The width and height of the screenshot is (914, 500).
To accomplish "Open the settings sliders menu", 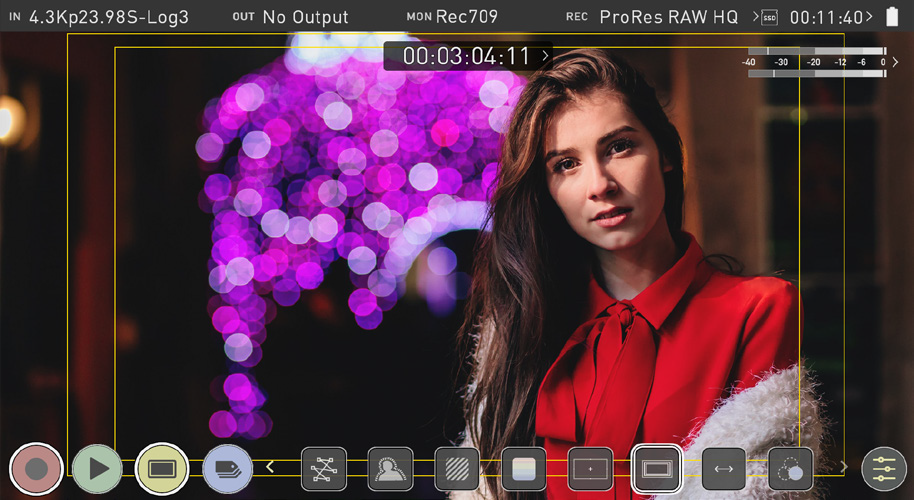I will tap(884, 468).
